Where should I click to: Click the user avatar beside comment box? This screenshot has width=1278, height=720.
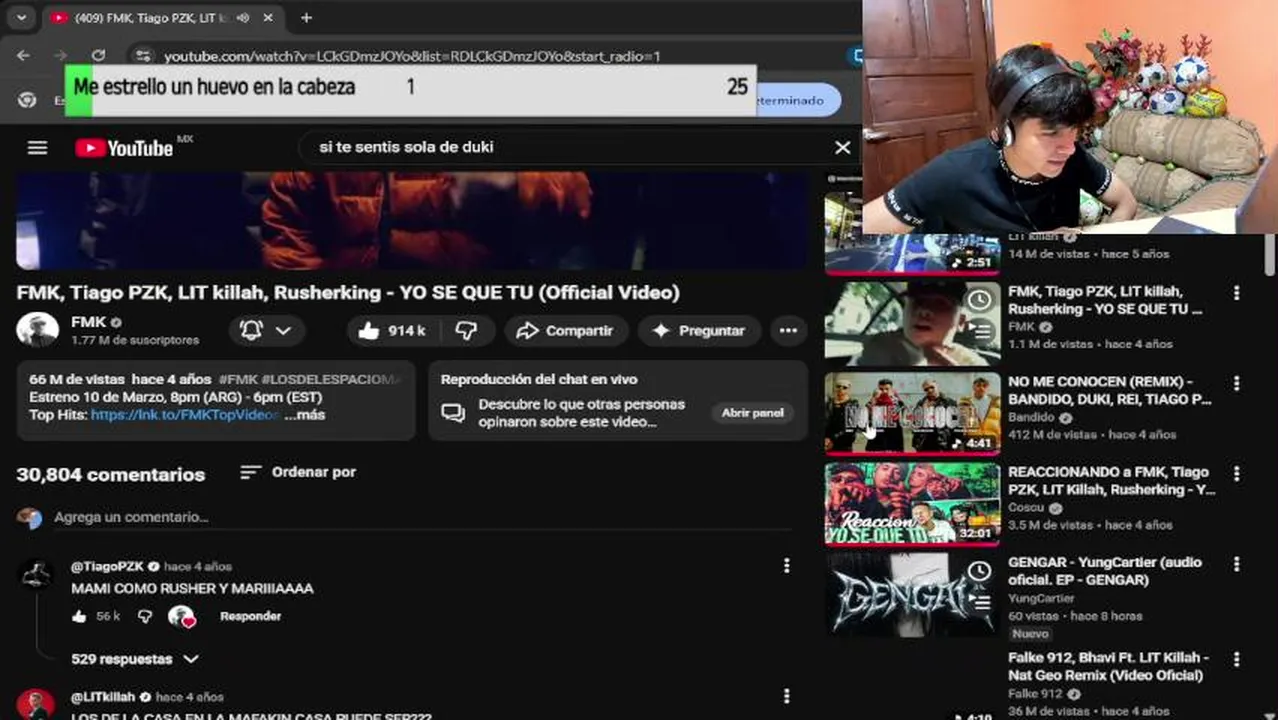29,518
